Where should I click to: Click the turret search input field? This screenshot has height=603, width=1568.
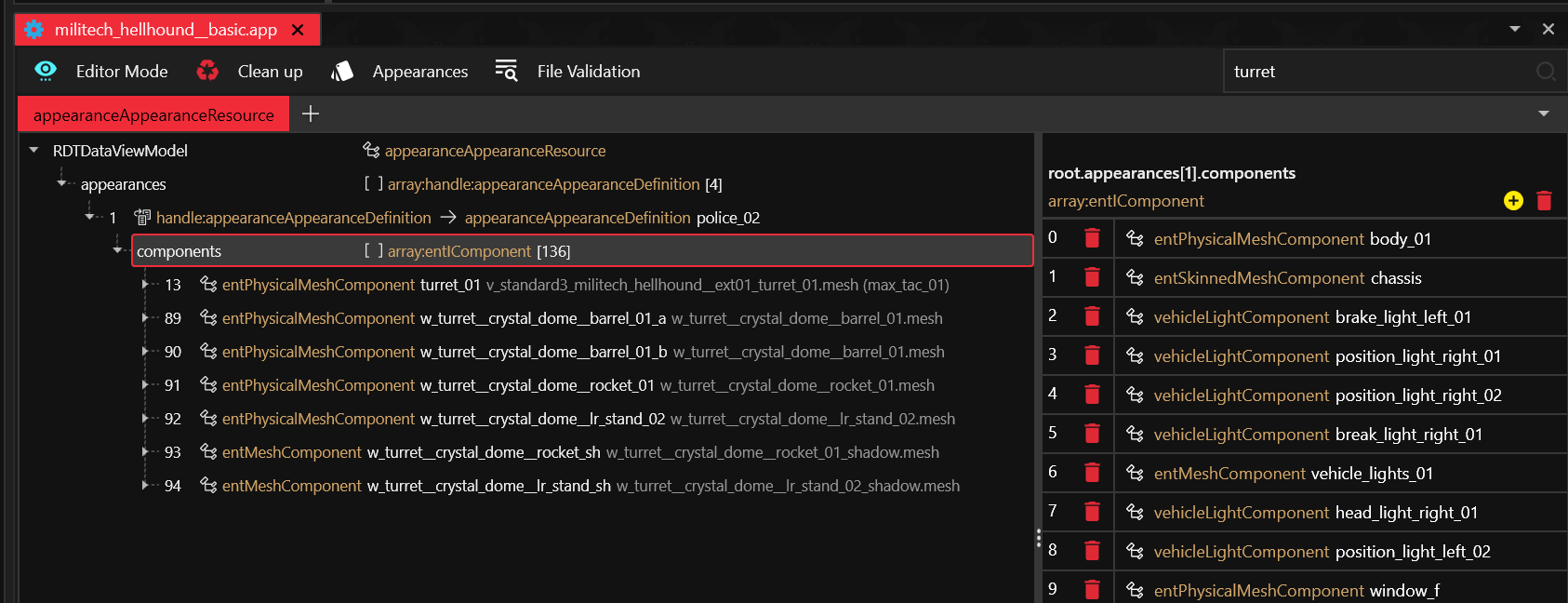(1376, 72)
